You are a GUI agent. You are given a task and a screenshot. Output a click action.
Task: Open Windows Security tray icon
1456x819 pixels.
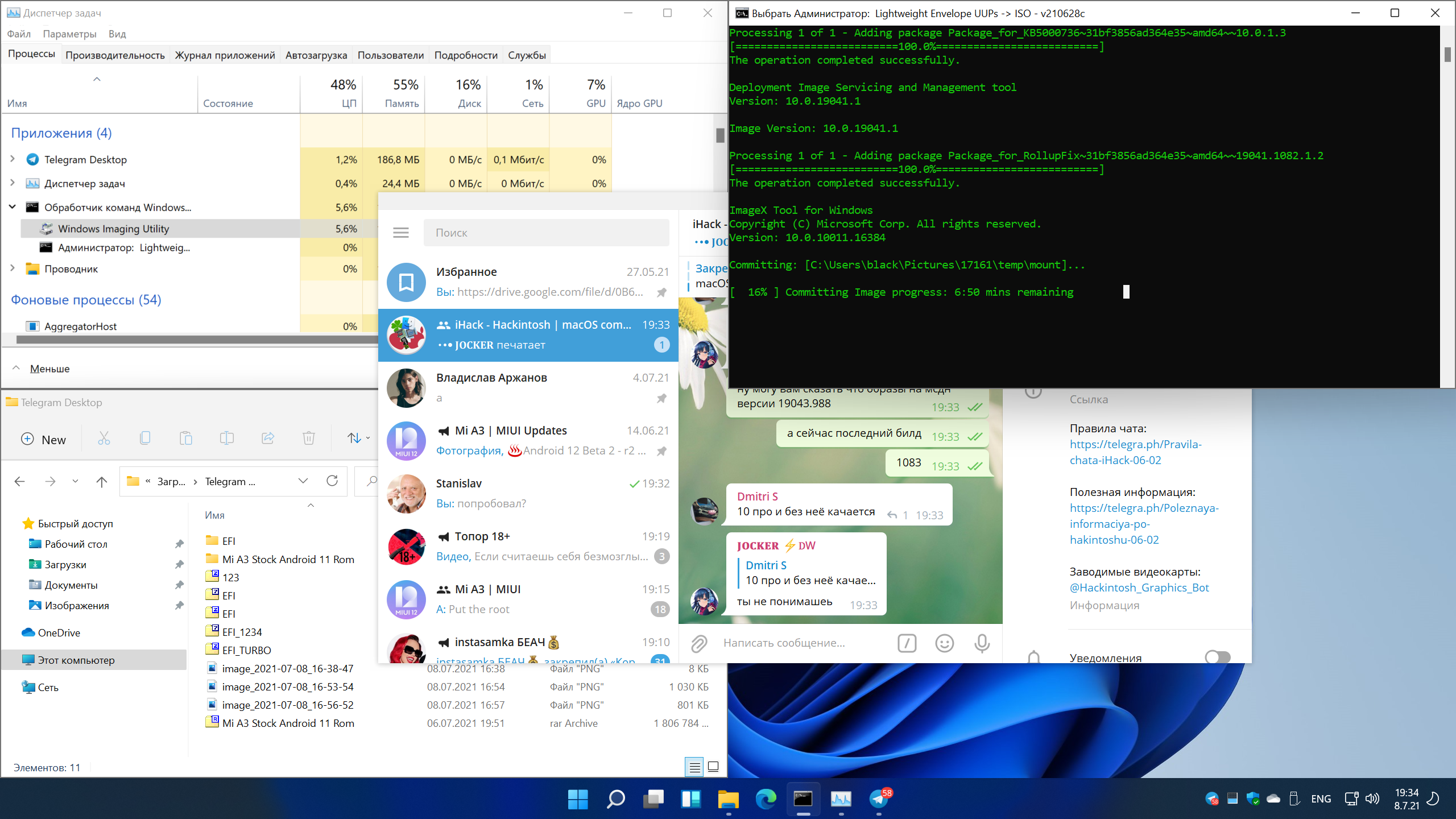(x=1253, y=799)
